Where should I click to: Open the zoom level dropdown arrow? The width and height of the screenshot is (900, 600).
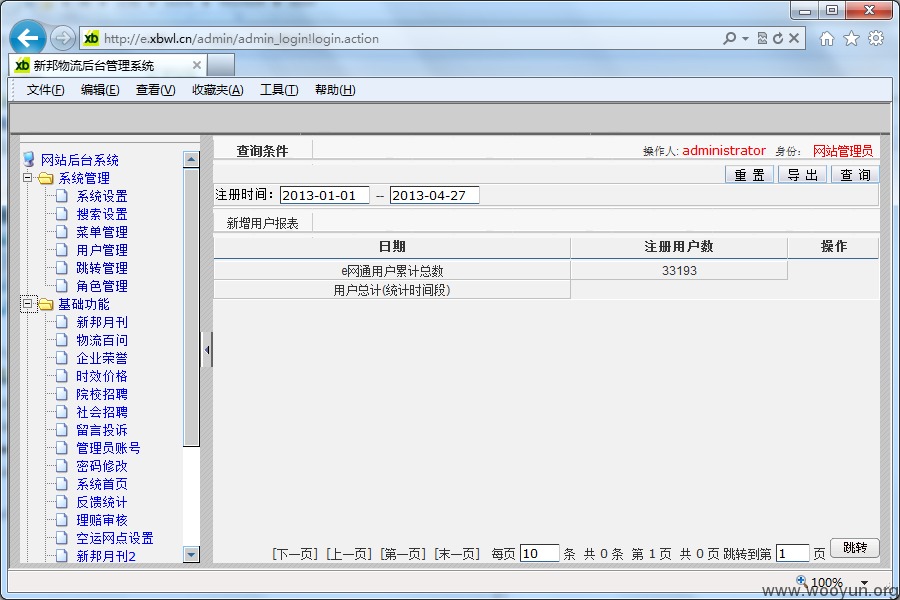pos(864,582)
